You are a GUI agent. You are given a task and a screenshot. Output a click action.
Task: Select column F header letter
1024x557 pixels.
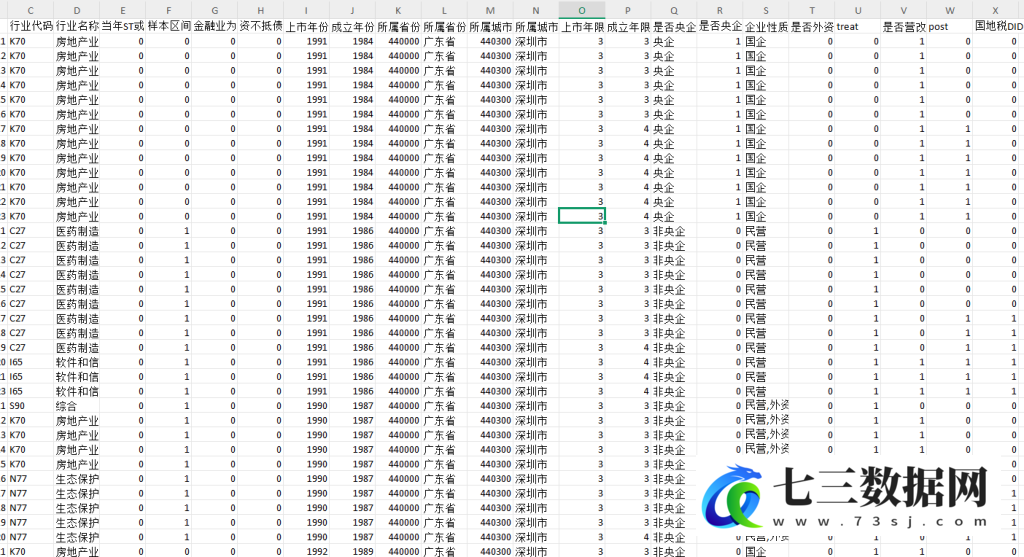[x=168, y=10]
